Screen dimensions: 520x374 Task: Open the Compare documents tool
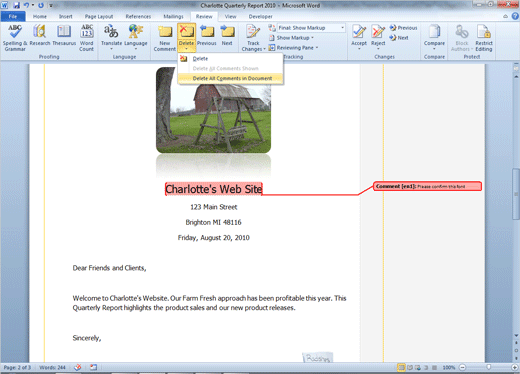434,38
